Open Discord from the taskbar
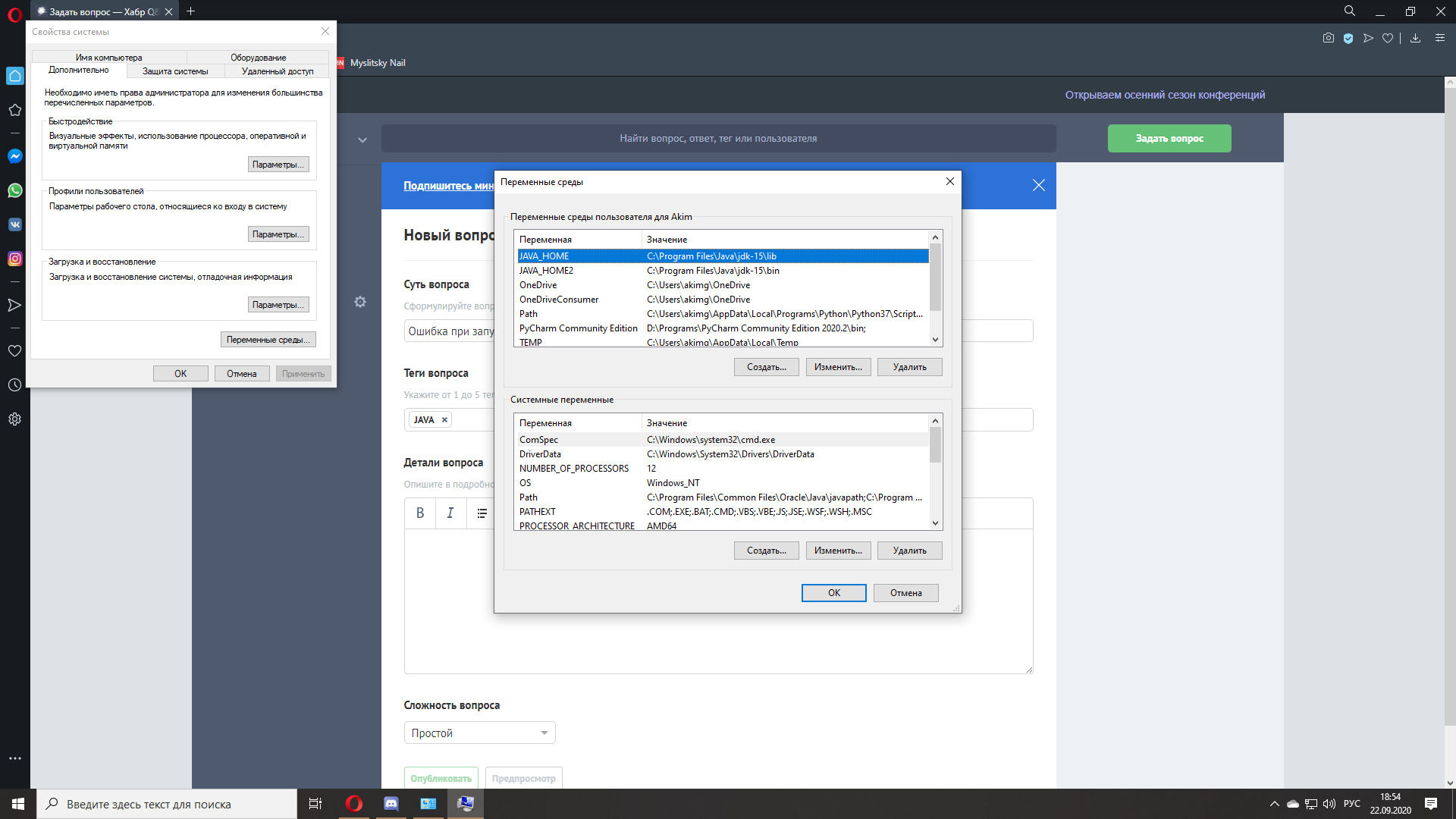1456x819 pixels. [x=391, y=804]
